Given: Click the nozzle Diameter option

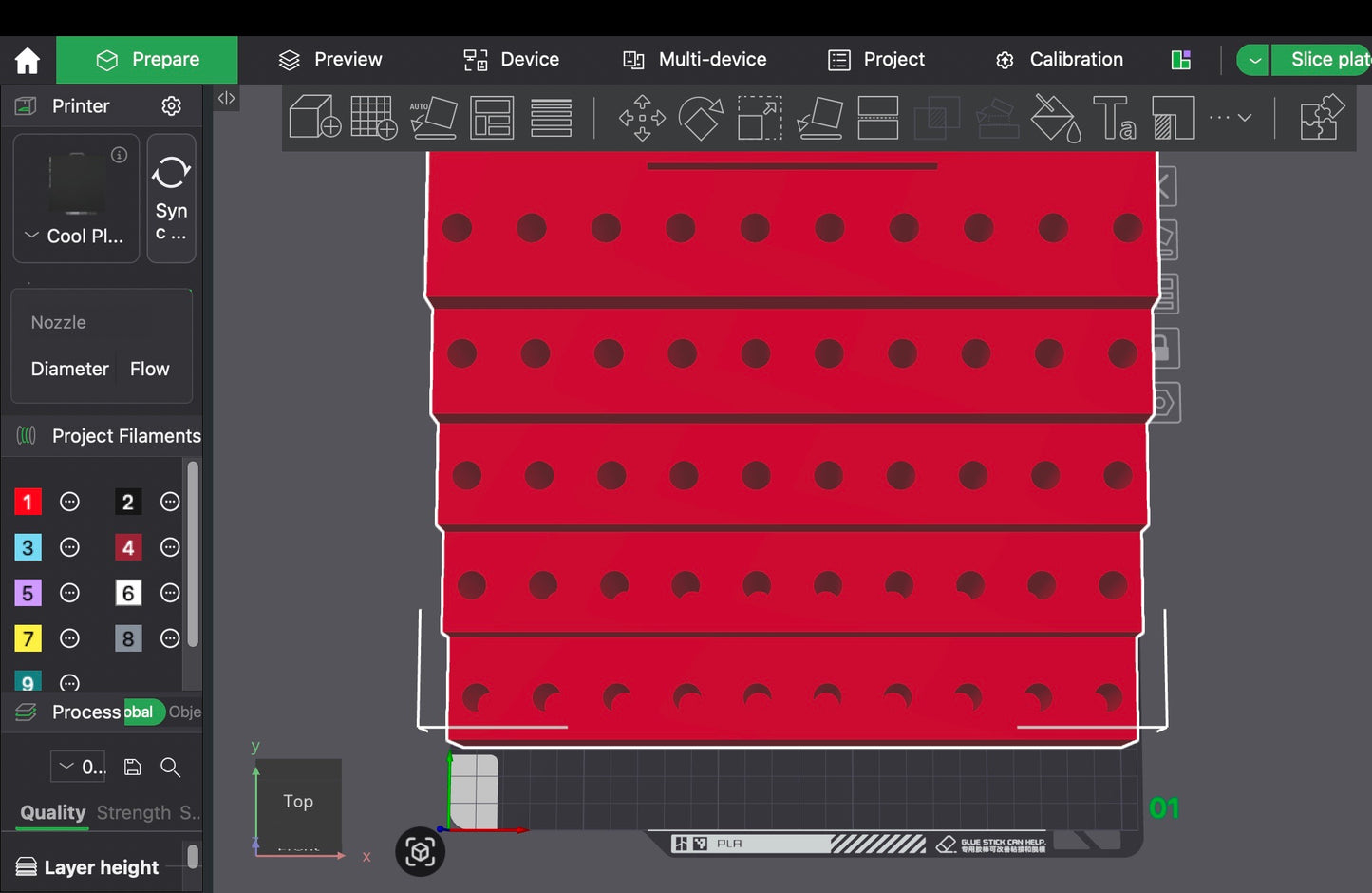Looking at the screenshot, I should pyautogui.click(x=69, y=369).
